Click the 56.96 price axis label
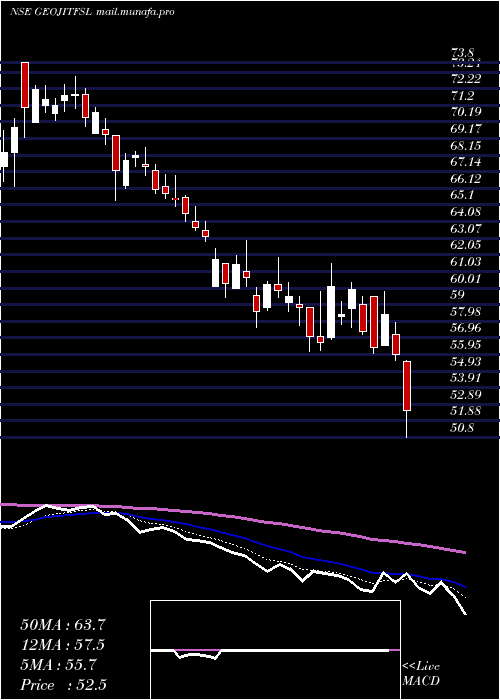500x700 pixels. (x=466, y=328)
